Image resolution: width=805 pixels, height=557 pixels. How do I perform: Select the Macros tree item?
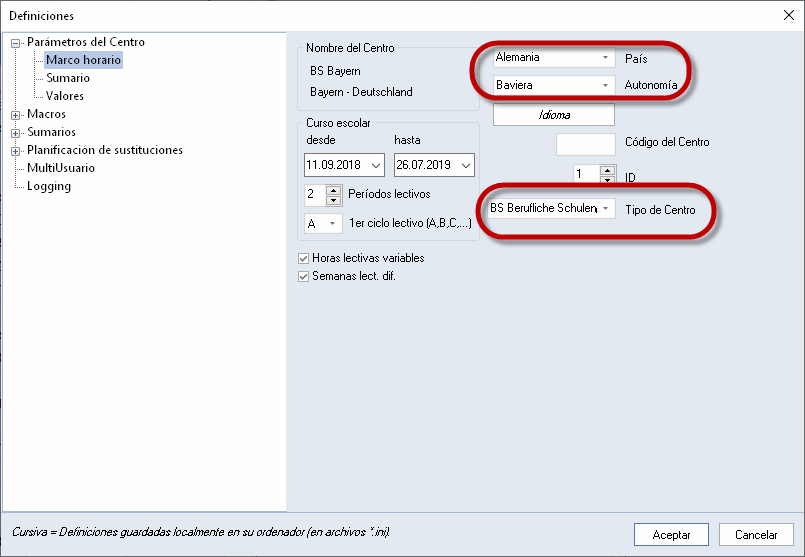[46, 114]
